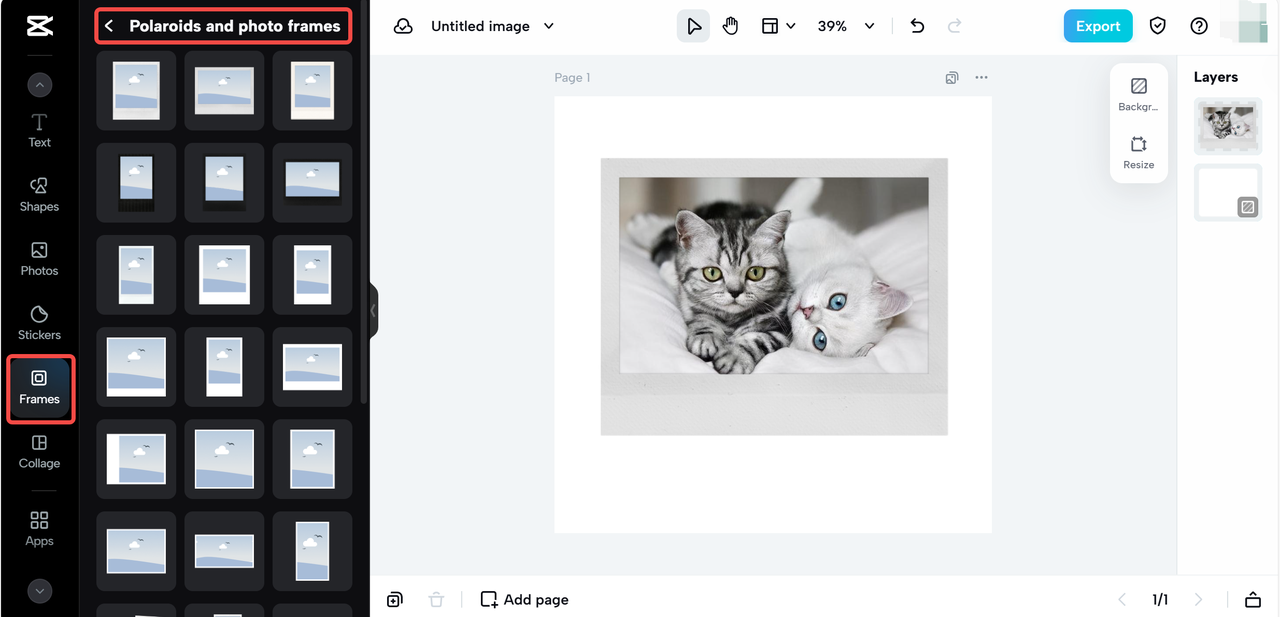Click the user profile avatar
1280x617 pixels.
(1252, 22)
